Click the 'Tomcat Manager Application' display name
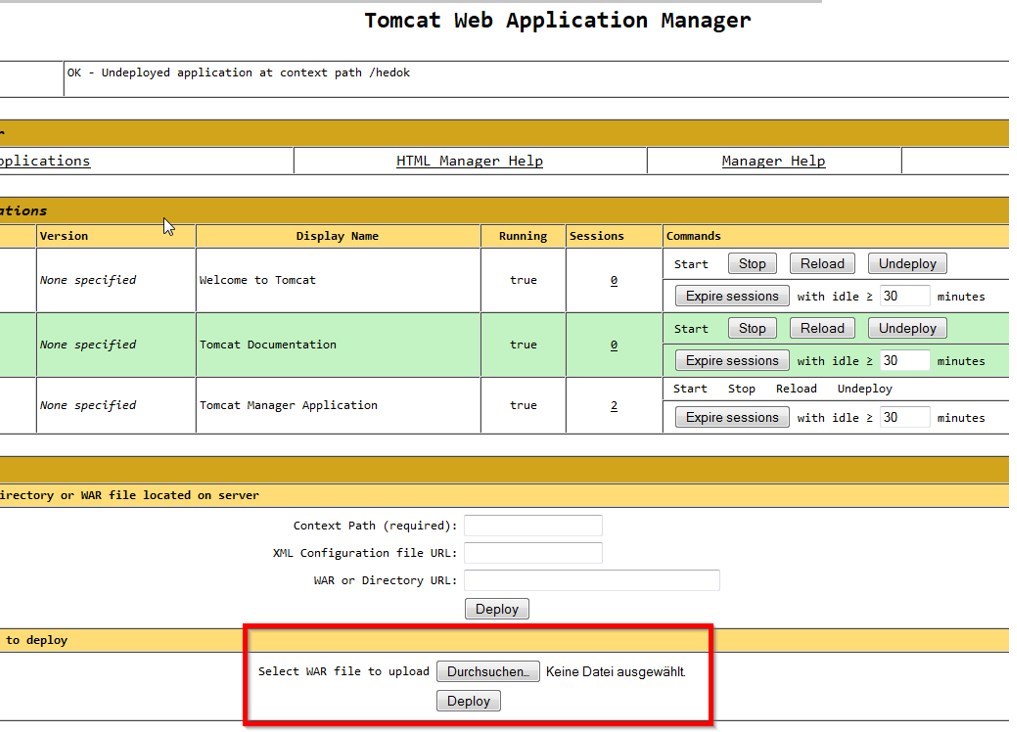This screenshot has height=732, width=1017. pyautogui.click(x=289, y=405)
